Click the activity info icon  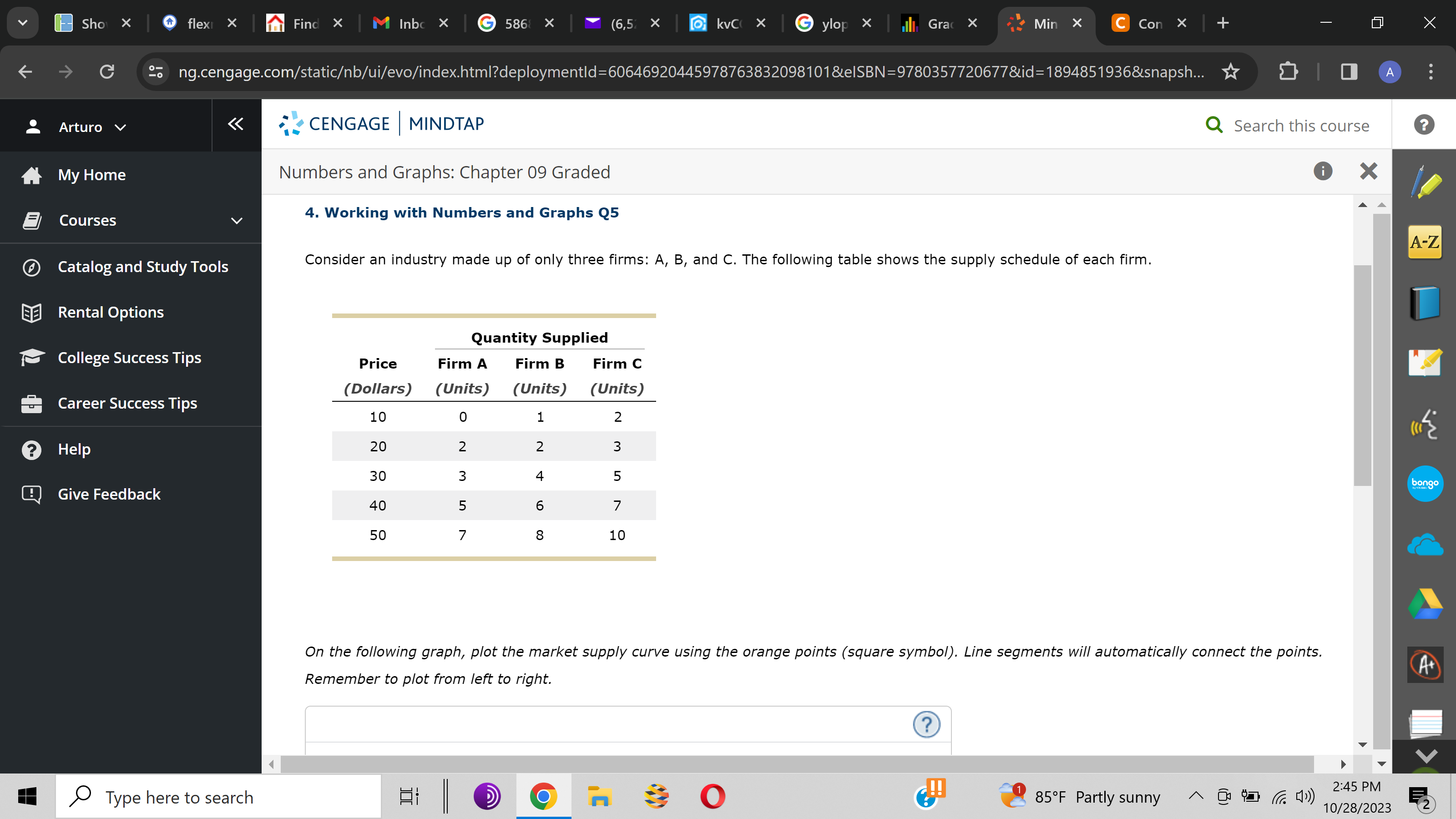tap(1323, 171)
